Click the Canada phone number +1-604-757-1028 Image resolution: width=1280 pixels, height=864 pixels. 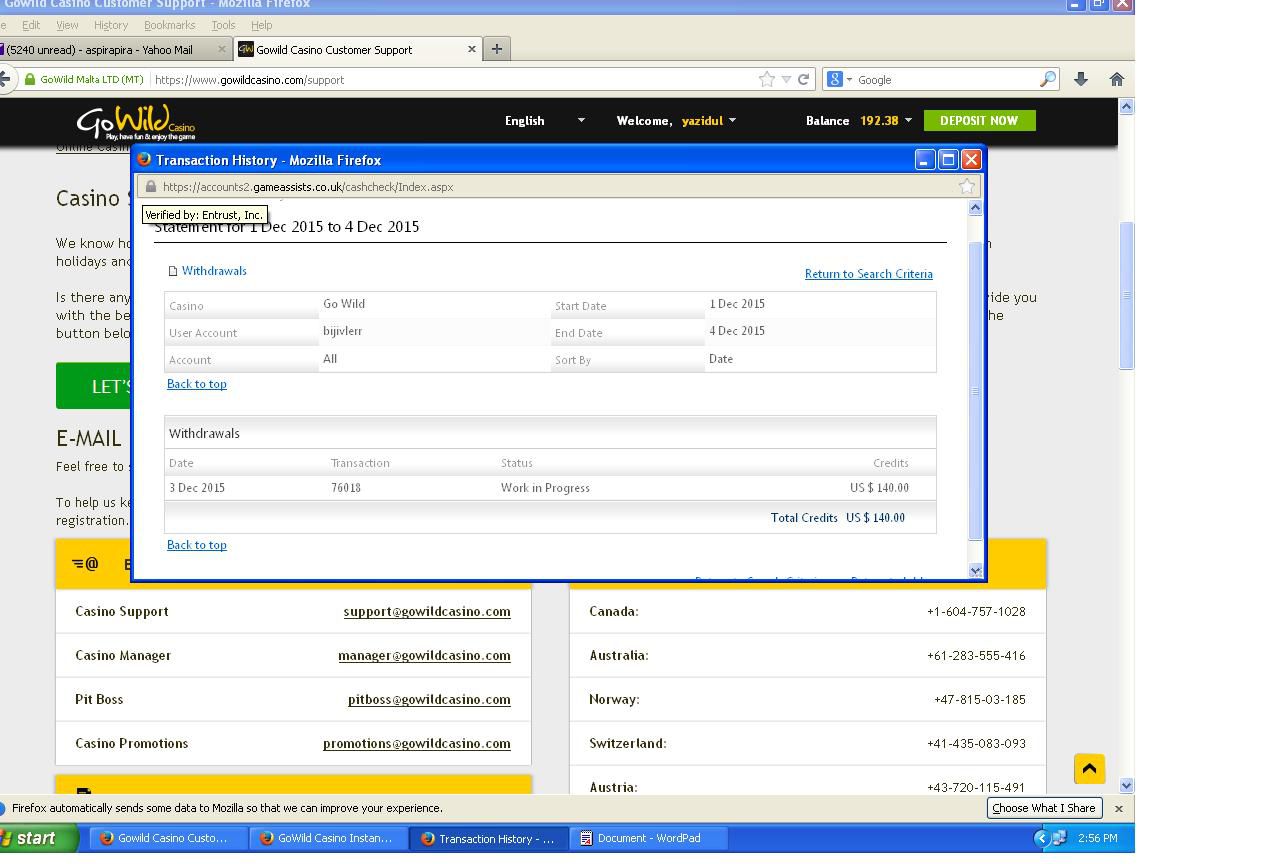click(976, 612)
